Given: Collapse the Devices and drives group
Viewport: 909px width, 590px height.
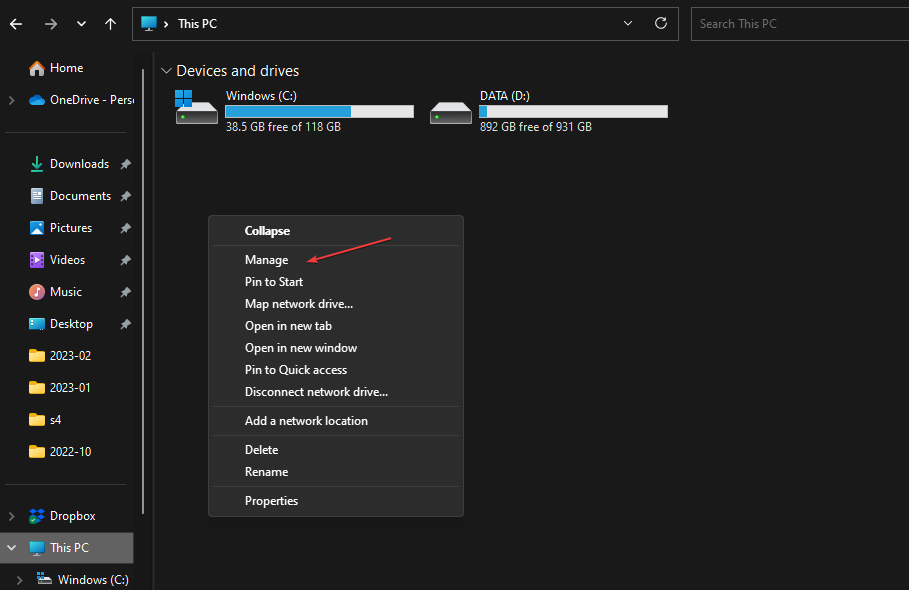Looking at the screenshot, I should [x=165, y=71].
